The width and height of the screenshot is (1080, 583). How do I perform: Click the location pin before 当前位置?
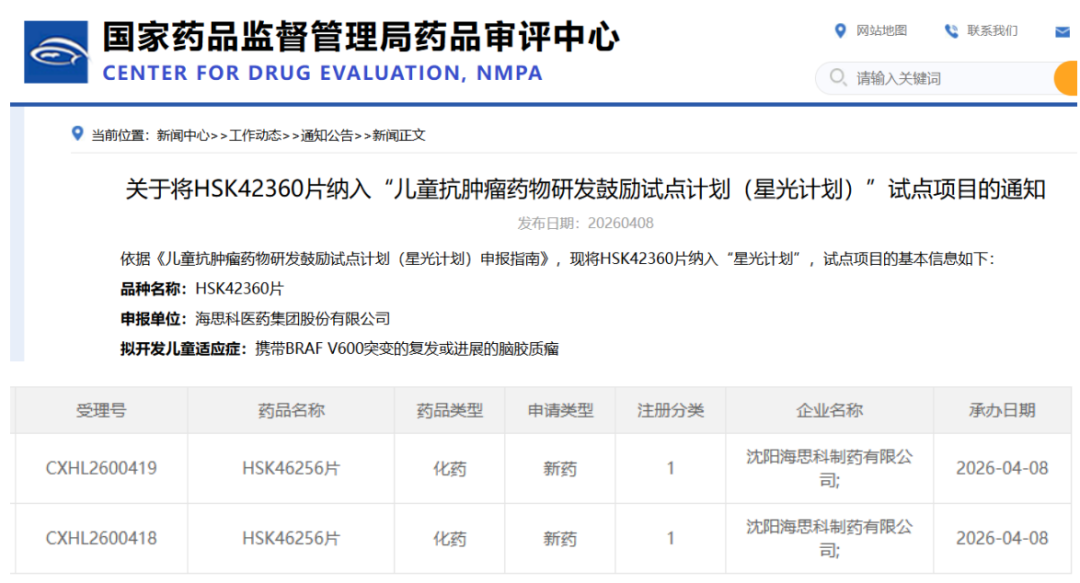[x=77, y=134]
